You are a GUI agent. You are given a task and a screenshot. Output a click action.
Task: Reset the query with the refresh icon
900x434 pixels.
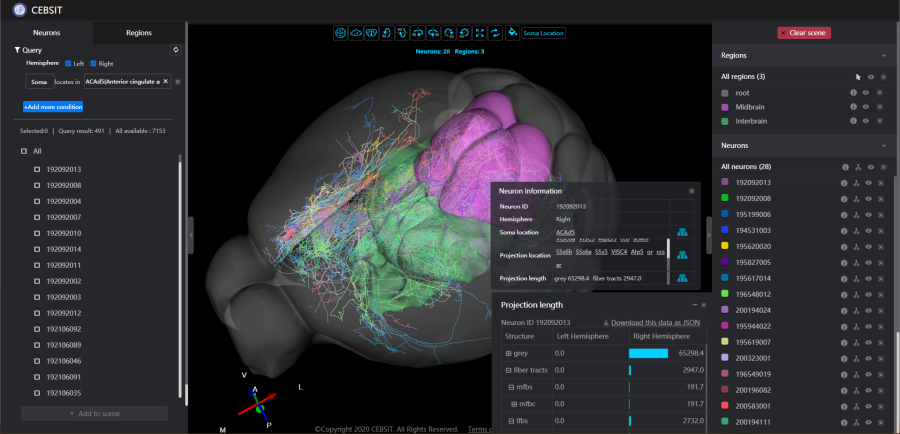pos(176,49)
